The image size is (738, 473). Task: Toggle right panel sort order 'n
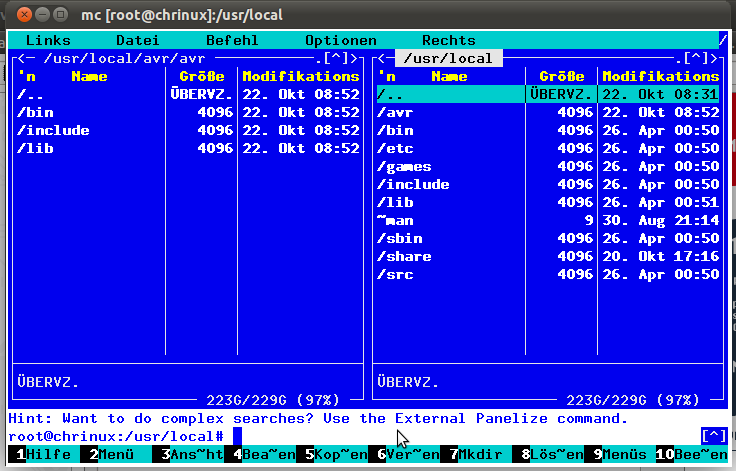click(x=387, y=76)
